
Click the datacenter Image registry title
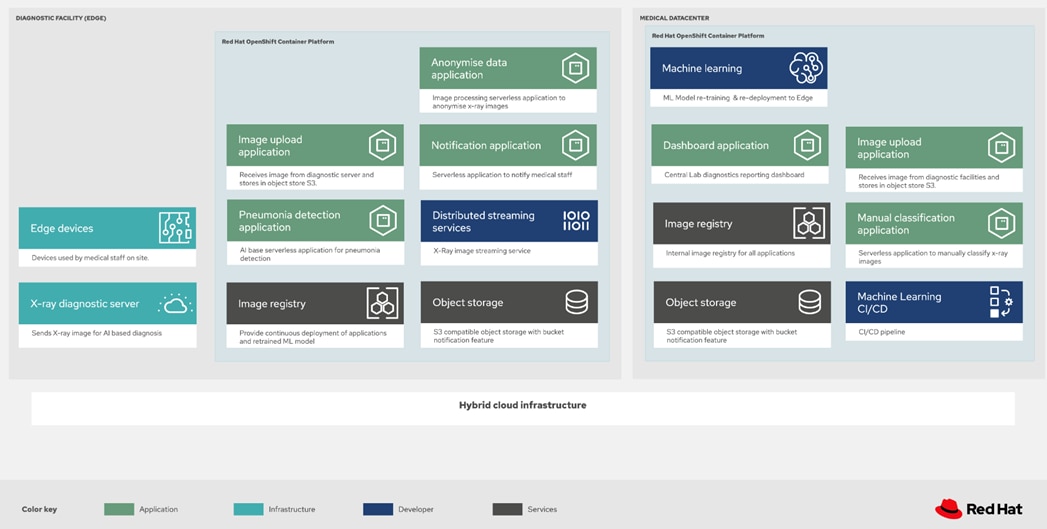pos(698,224)
